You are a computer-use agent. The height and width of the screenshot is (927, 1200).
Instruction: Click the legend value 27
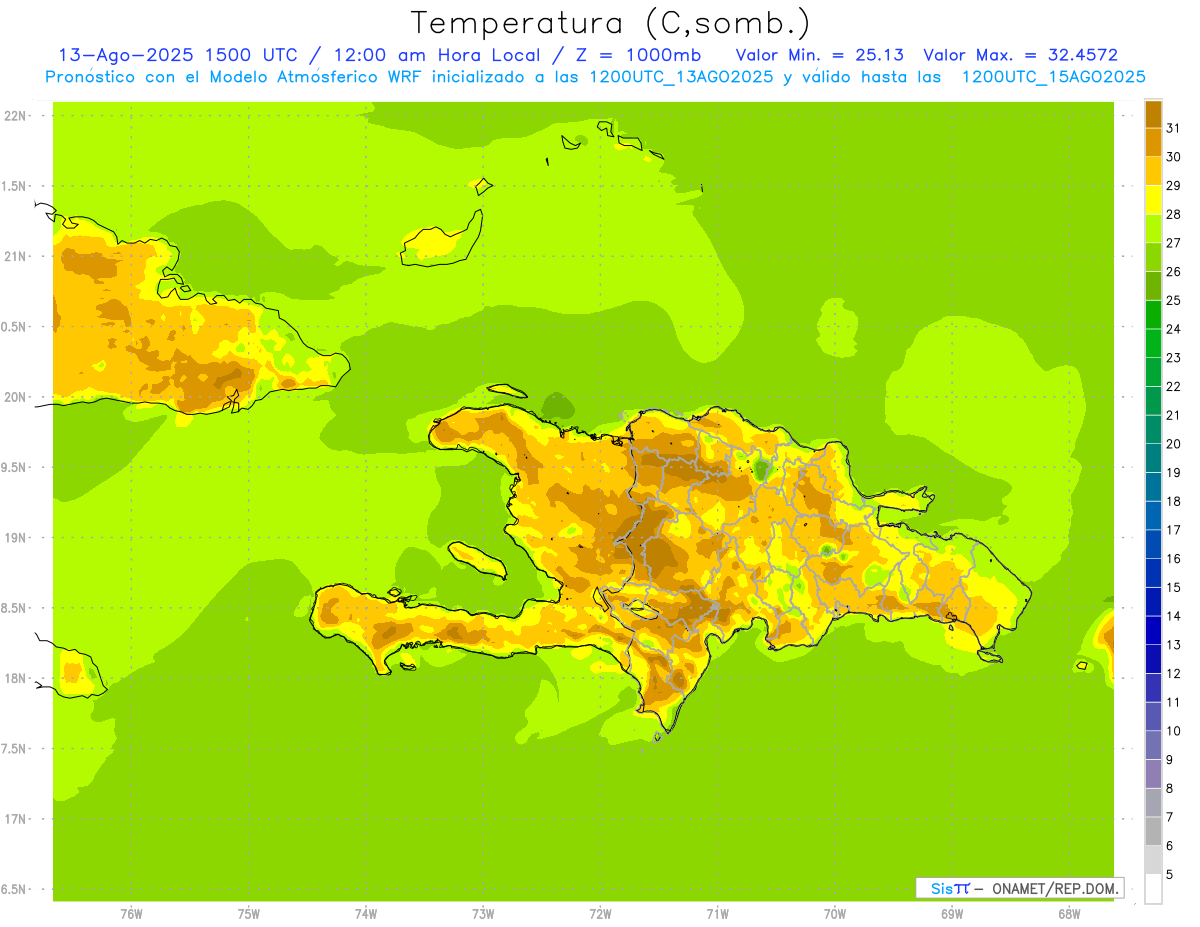click(x=1174, y=243)
